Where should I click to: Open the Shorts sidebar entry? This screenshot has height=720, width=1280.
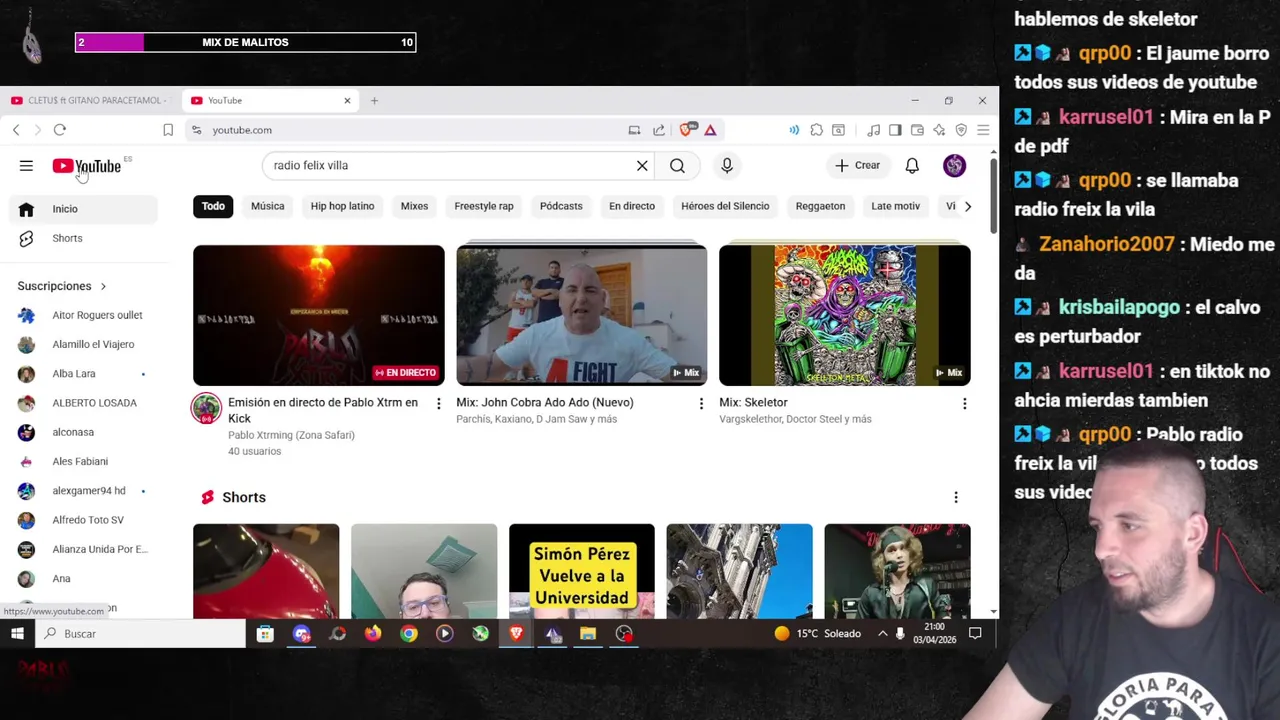pos(83,238)
